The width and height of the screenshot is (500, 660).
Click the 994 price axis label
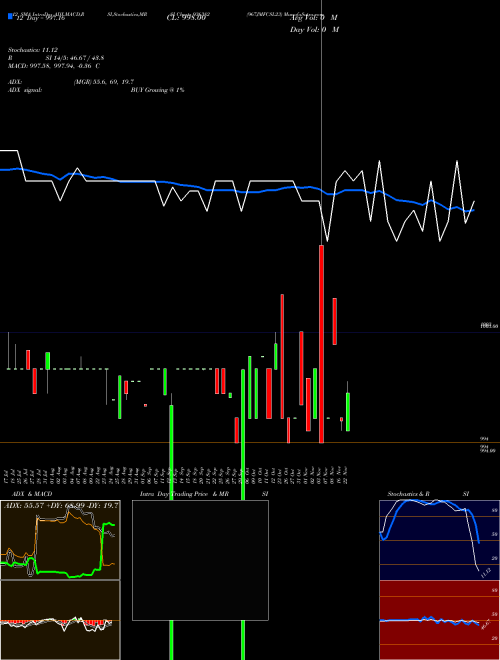(484, 439)
